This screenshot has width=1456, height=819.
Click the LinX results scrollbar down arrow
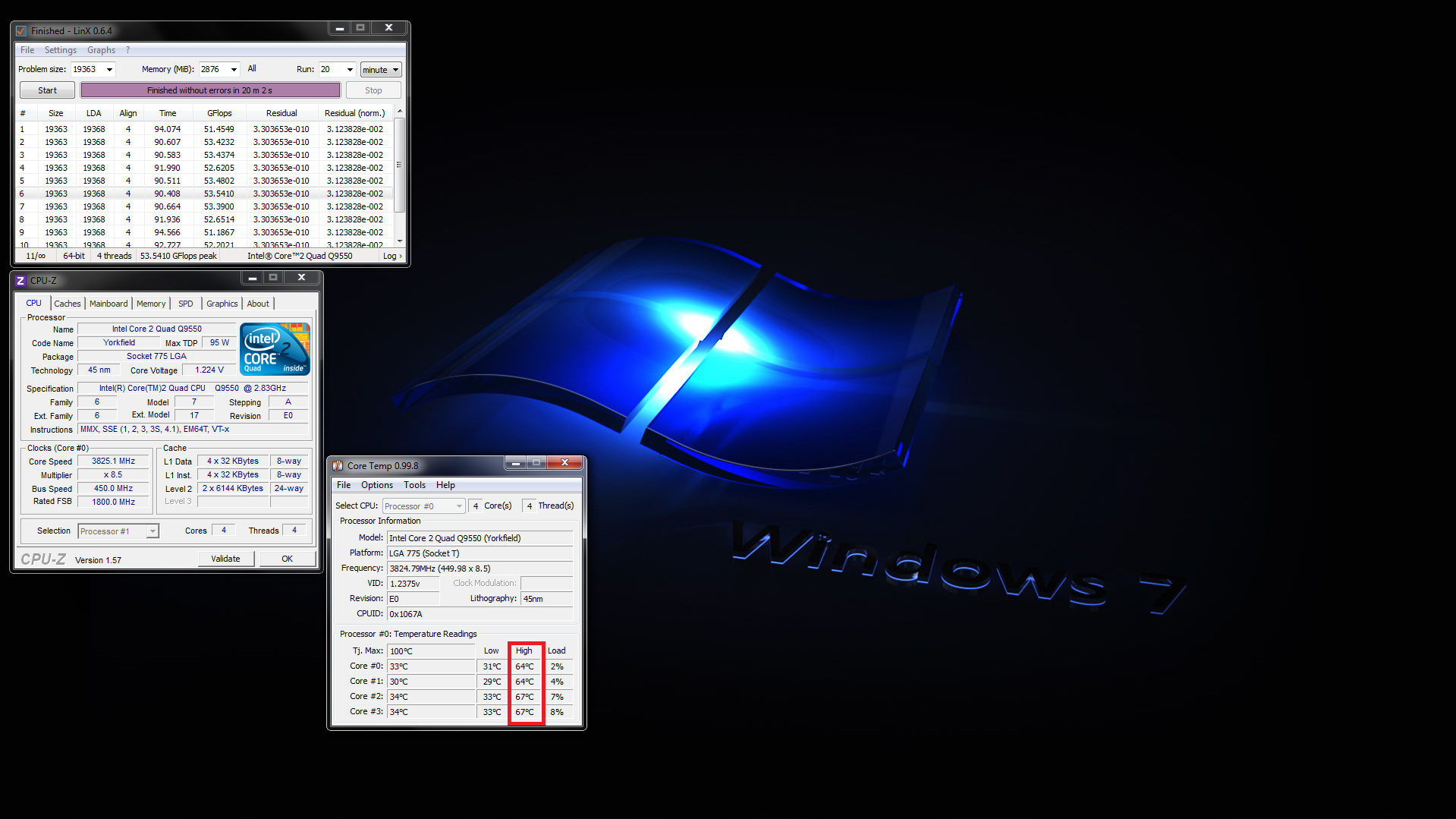[x=400, y=241]
